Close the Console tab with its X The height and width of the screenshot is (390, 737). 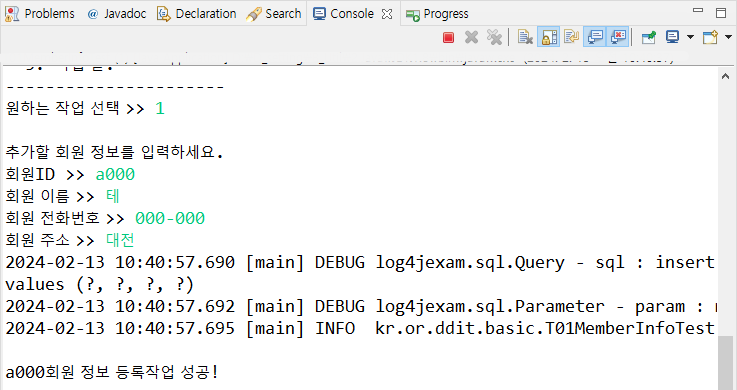(387, 14)
